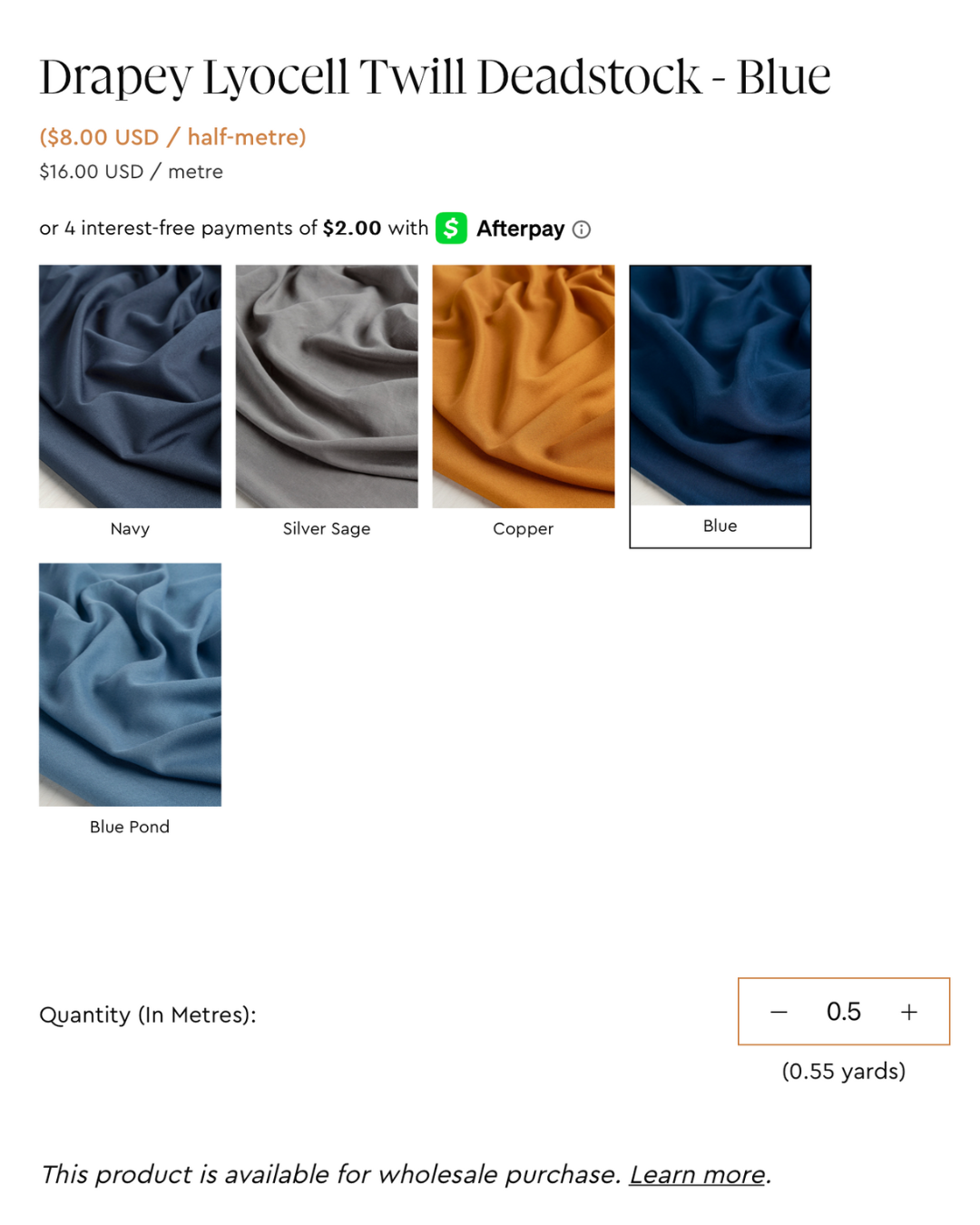Click the Afterpay wordmark text
This screenshot has width=980, height=1225.
click(521, 229)
